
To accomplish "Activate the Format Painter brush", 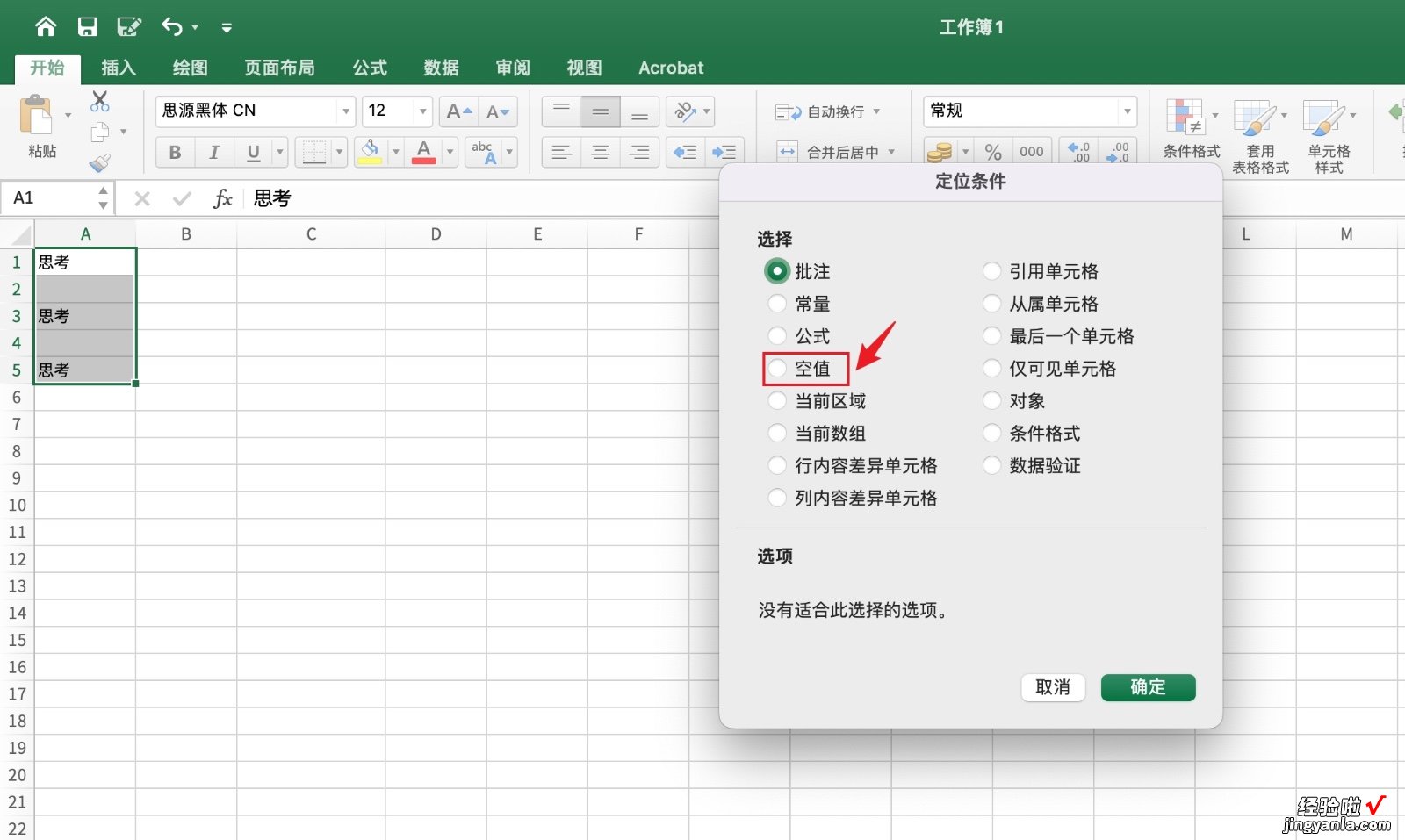I will coord(100,162).
